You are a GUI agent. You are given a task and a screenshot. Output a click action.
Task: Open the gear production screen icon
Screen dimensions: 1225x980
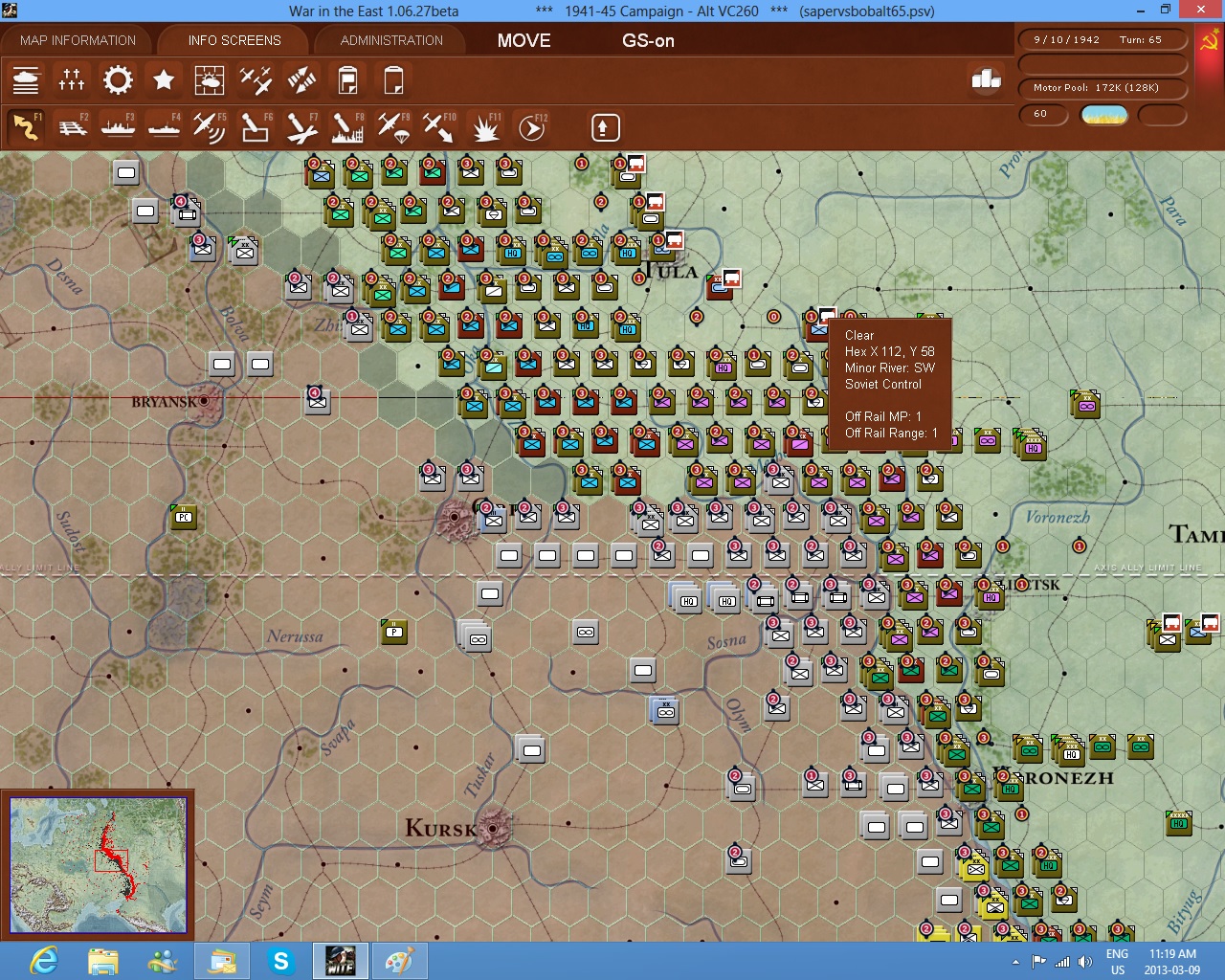click(118, 80)
